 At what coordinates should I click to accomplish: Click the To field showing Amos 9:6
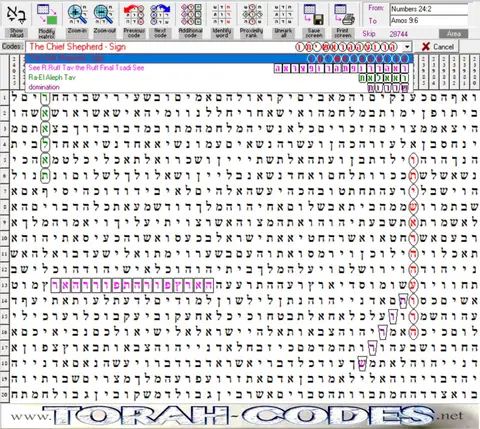pyautogui.click(x=429, y=21)
